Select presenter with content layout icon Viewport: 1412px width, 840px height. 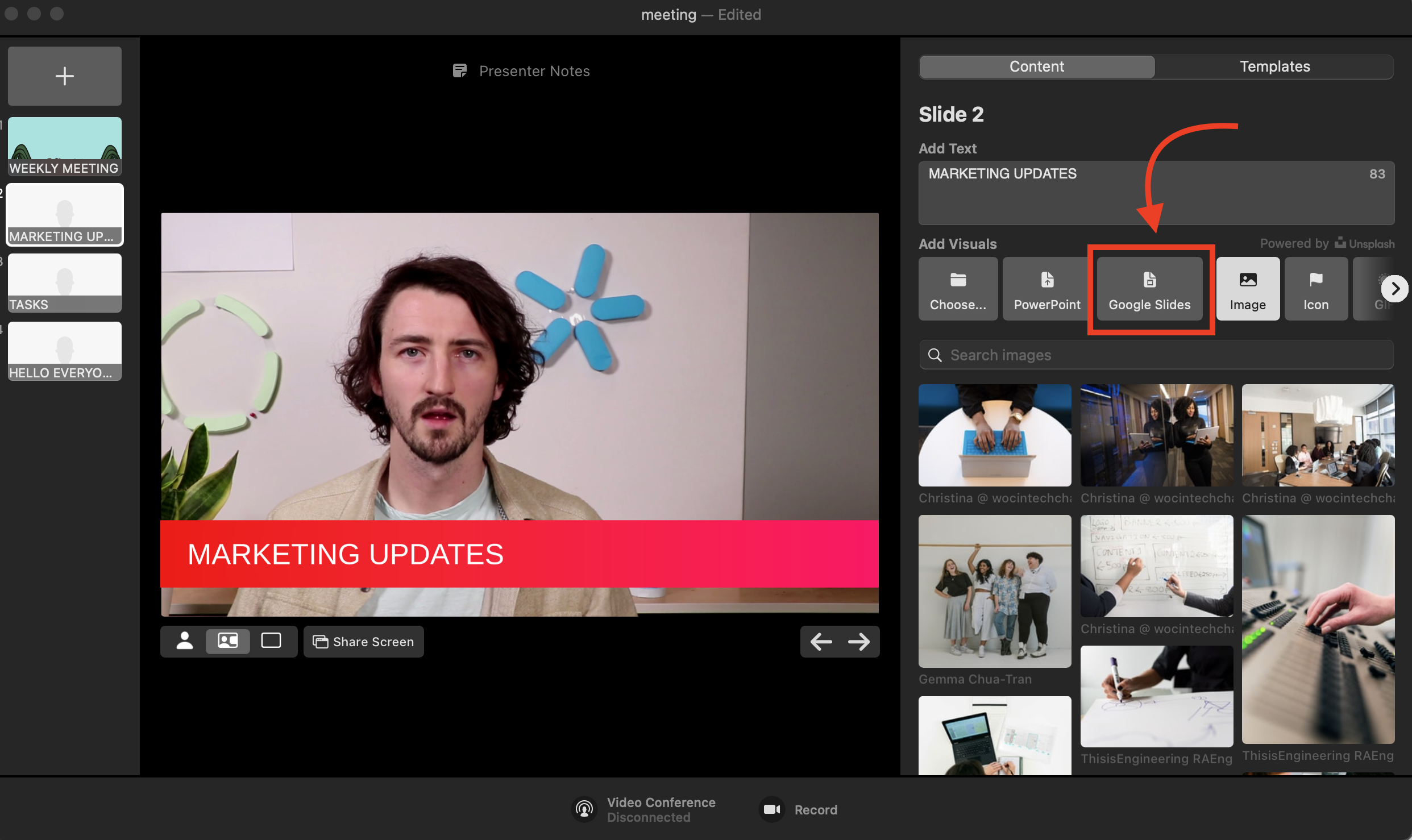227,641
